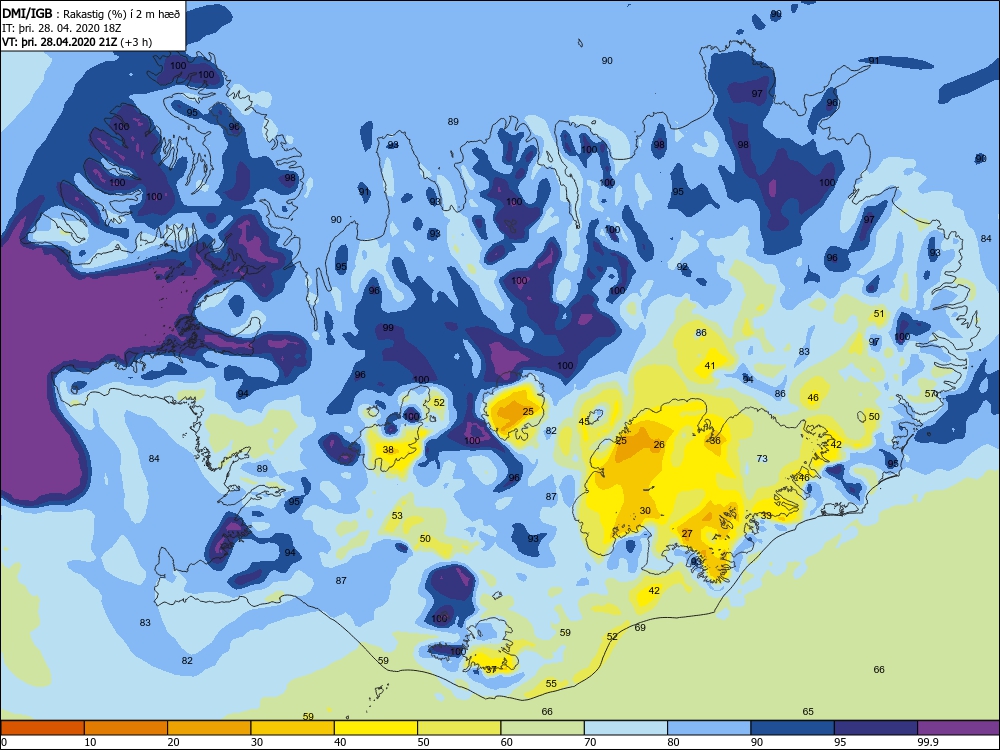This screenshot has width=1000, height=750.
Task: Pick the 60–70 light green legend swatch
Action: tap(543, 728)
